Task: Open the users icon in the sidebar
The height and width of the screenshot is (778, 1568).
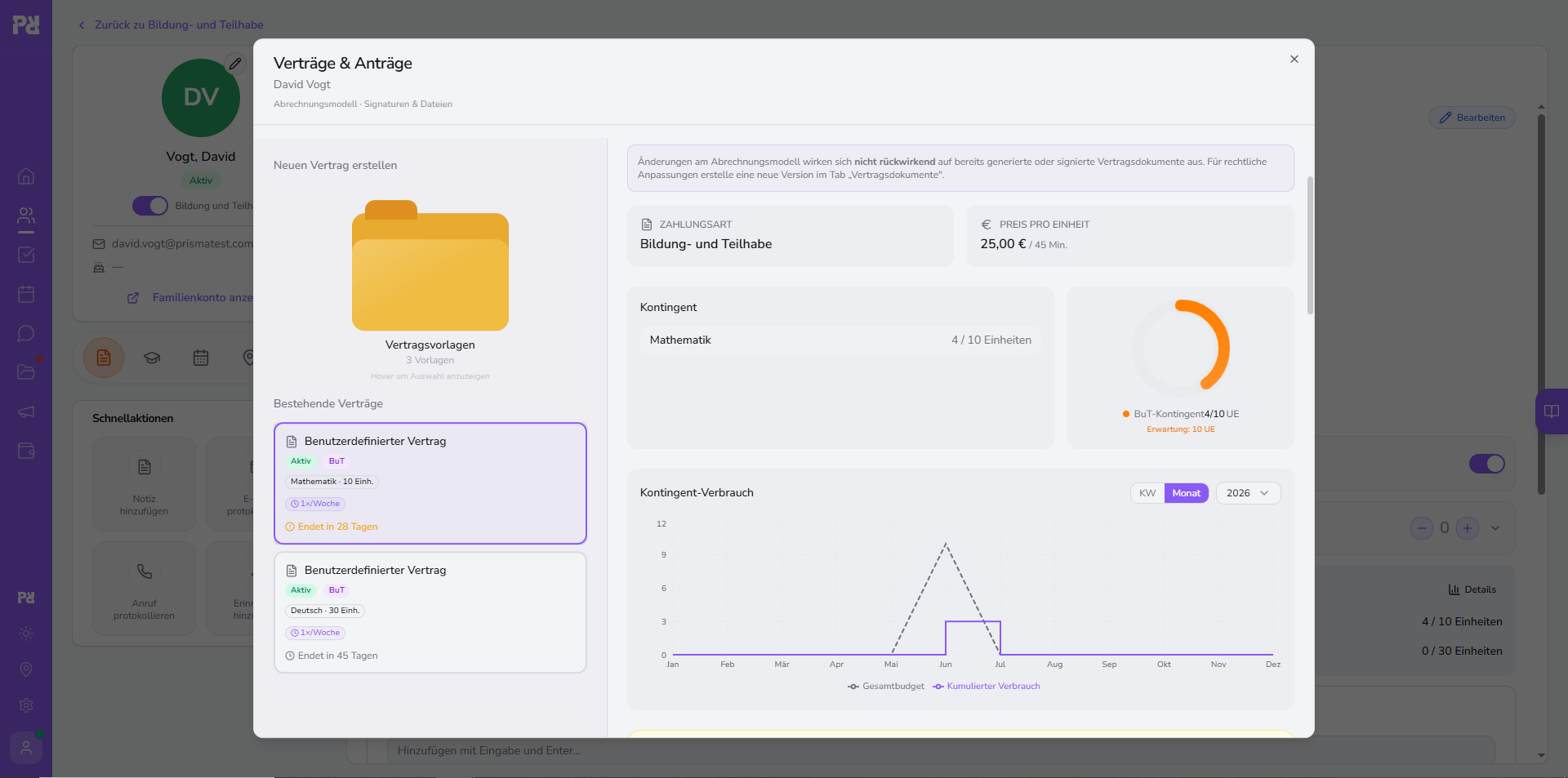Action: pos(26,216)
